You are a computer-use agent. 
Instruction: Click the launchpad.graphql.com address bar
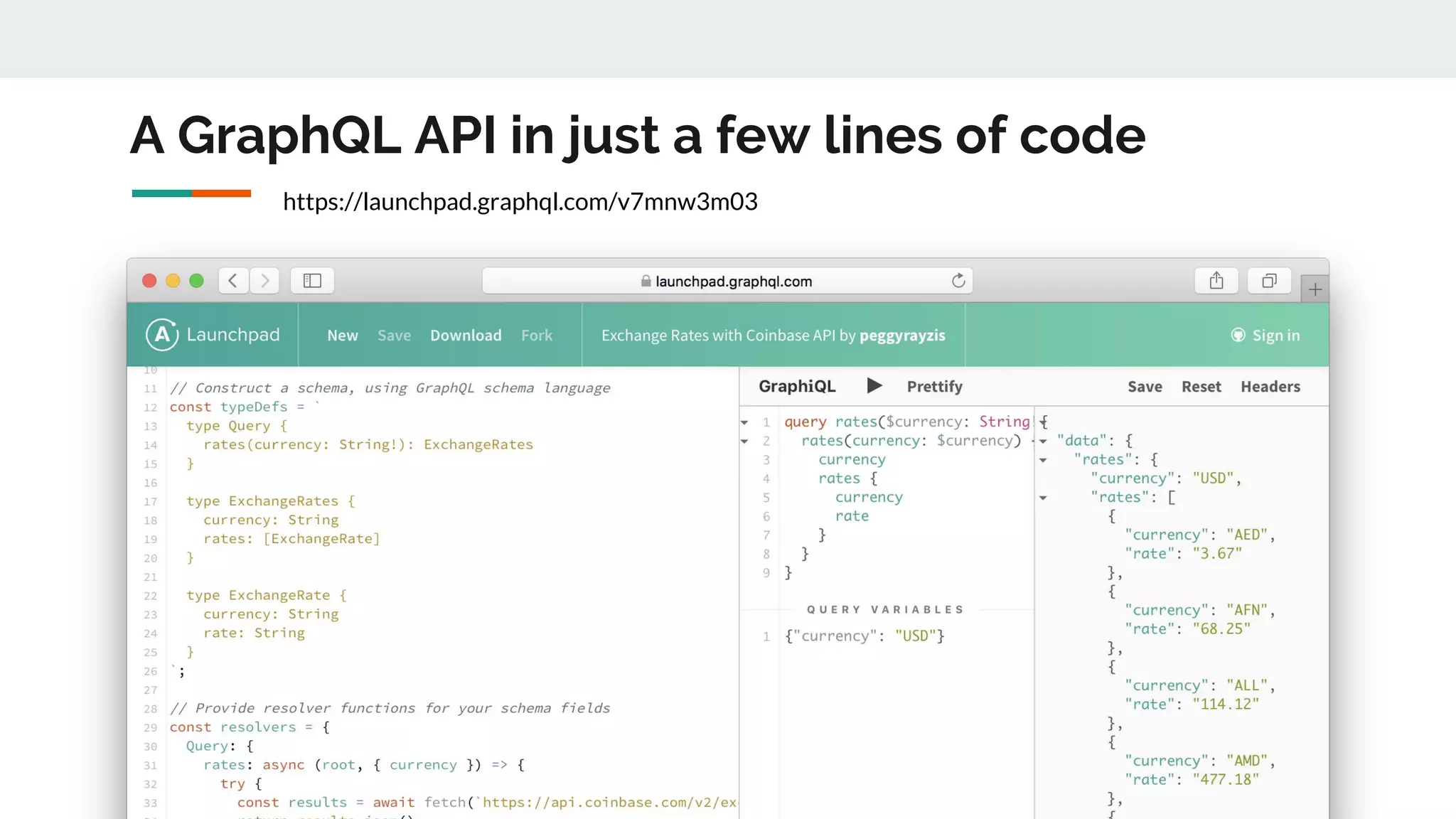727,281
